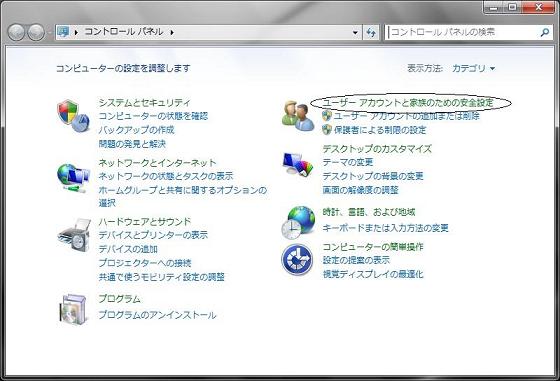Image resolution: width=560 pixels, height=381 pixels.
Task: Click in the コントロール パネルの検索 field
Action: [x=464, y=32]
